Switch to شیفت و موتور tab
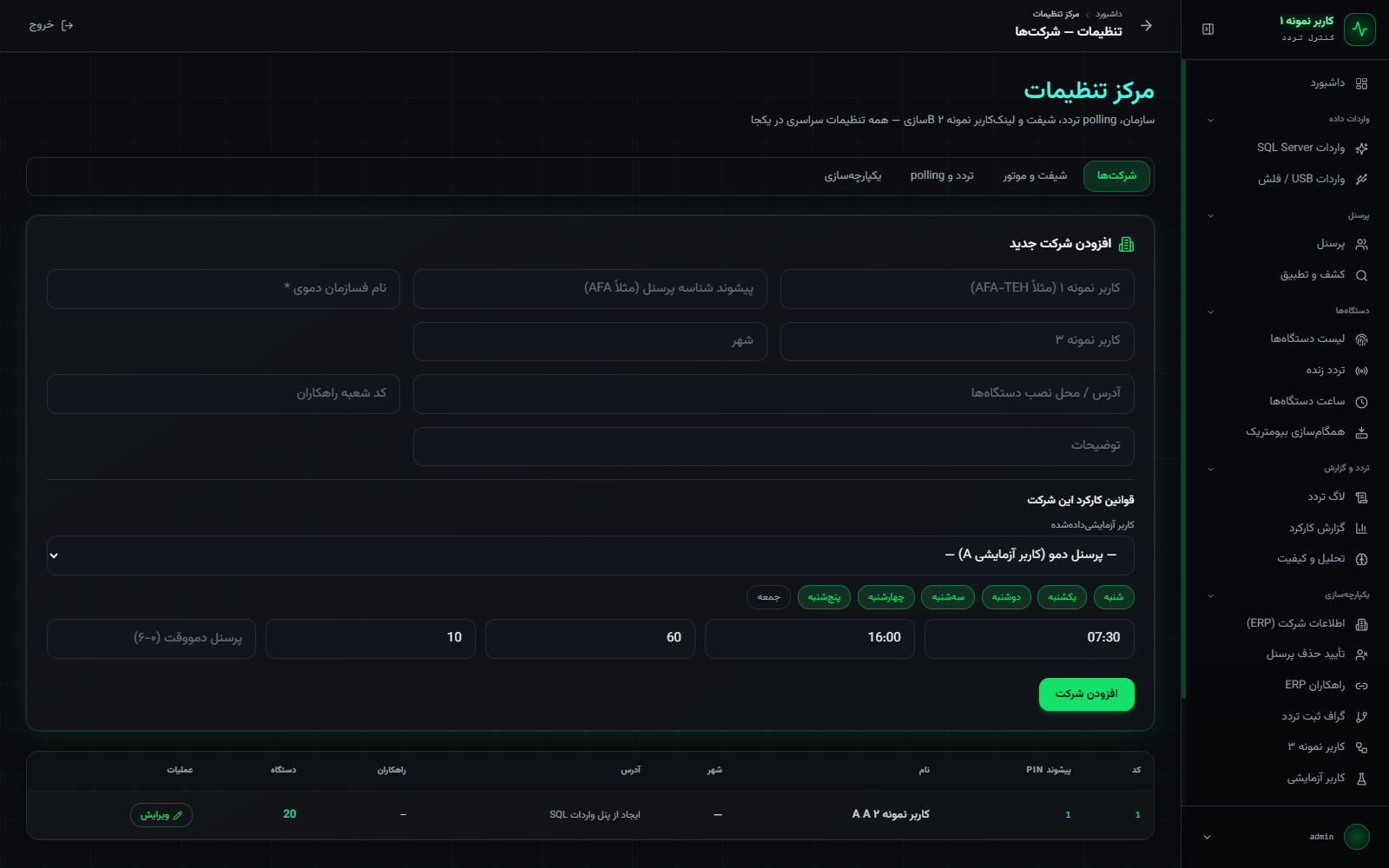The width and height of the screenshot is (1389, 868). (x=1035, y=176)
